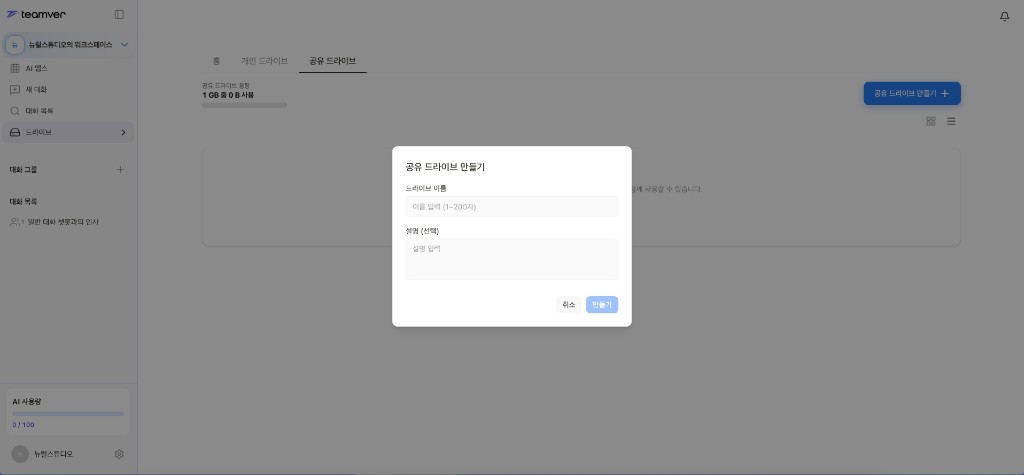
Task: Click the 대화 목록 section heading
Action: [x=24, y=202]
